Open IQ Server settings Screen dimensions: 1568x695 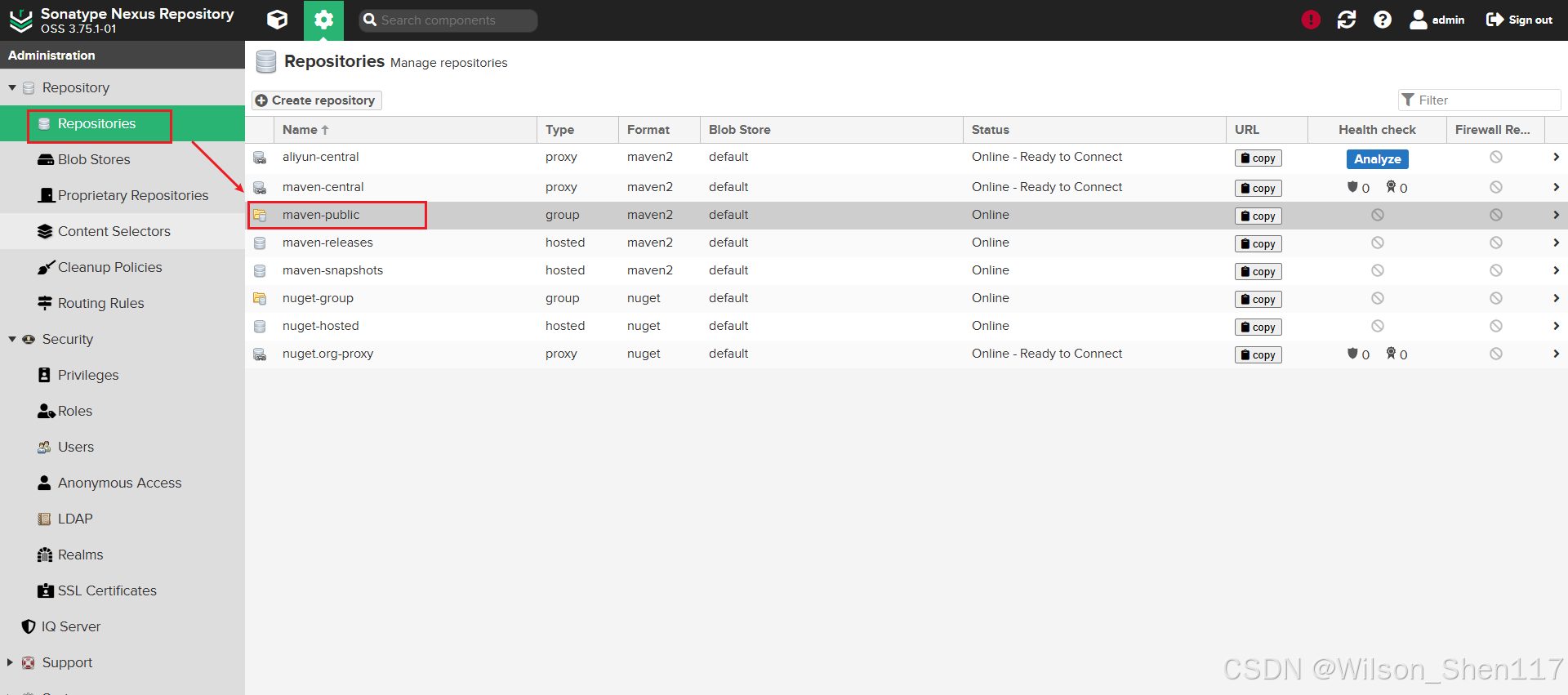(x=122, y=626)
